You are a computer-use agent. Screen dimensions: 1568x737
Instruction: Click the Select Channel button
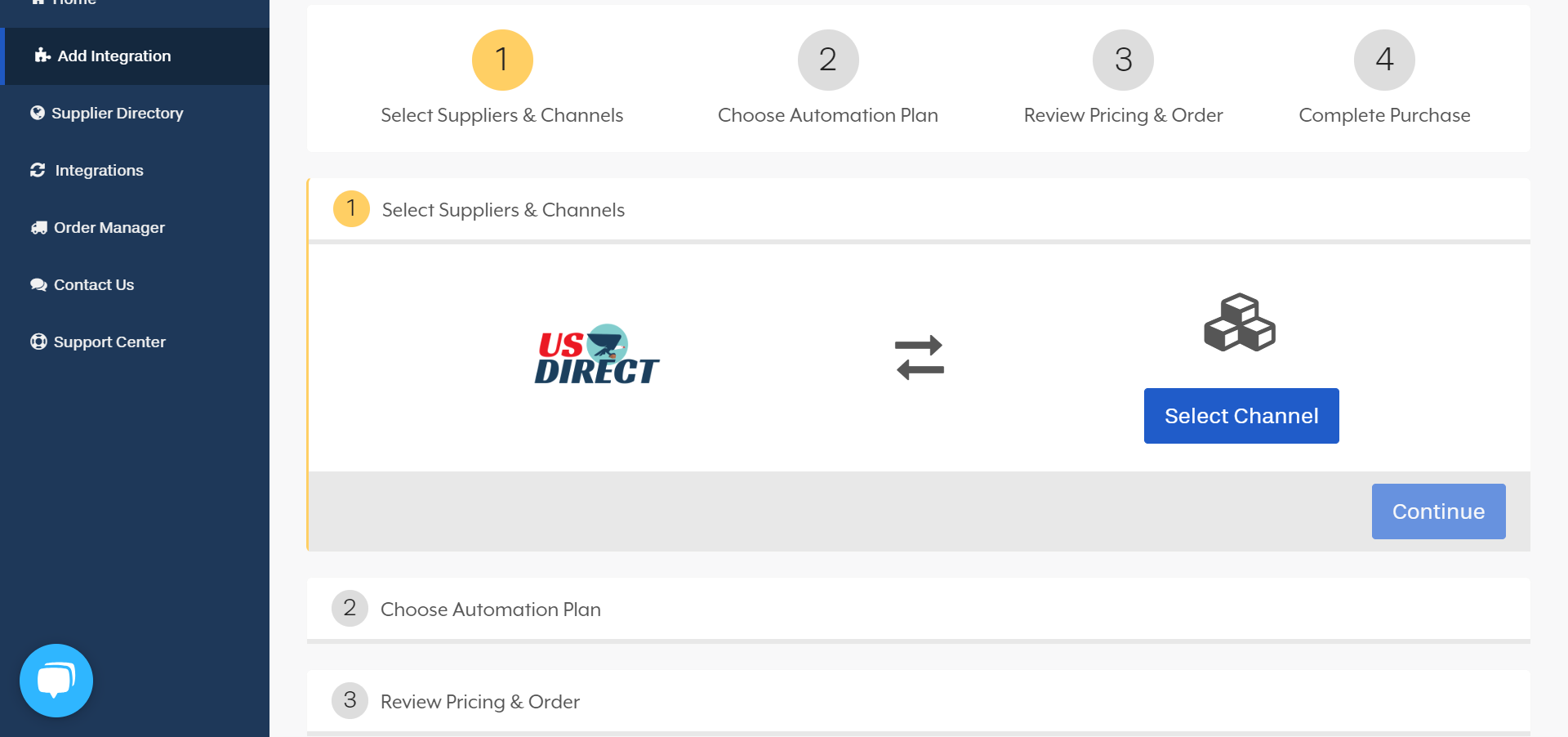point(1241,415)
